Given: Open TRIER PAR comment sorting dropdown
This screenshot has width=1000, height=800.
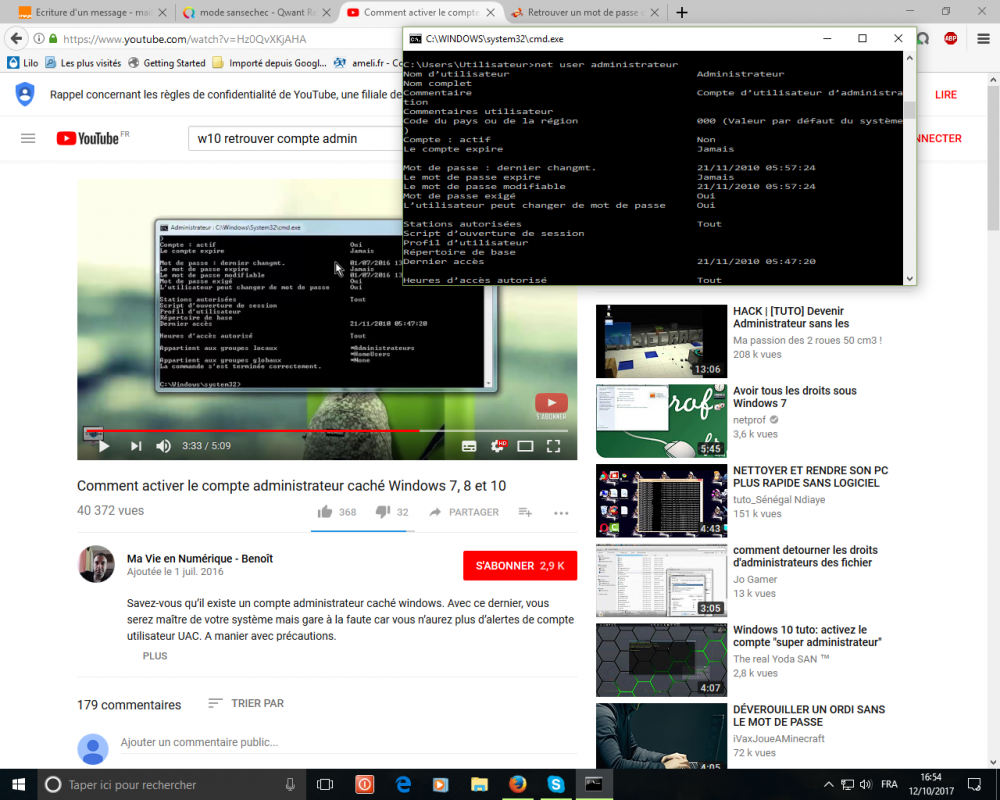Looking at the screenshot, I should [x=246, y=703].
